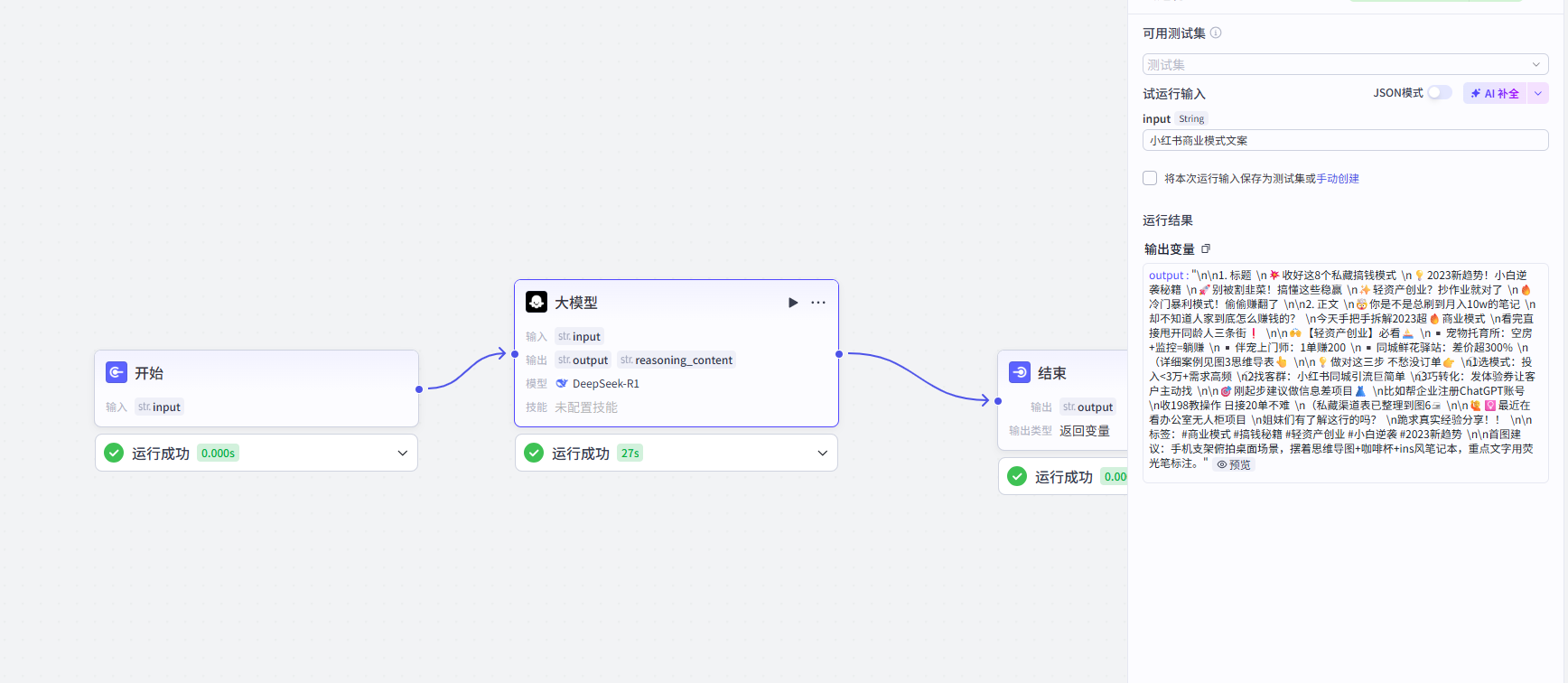Open the 手动创建 link
The height and width of the screenshot is (683, 1568).
point(1338,178)
